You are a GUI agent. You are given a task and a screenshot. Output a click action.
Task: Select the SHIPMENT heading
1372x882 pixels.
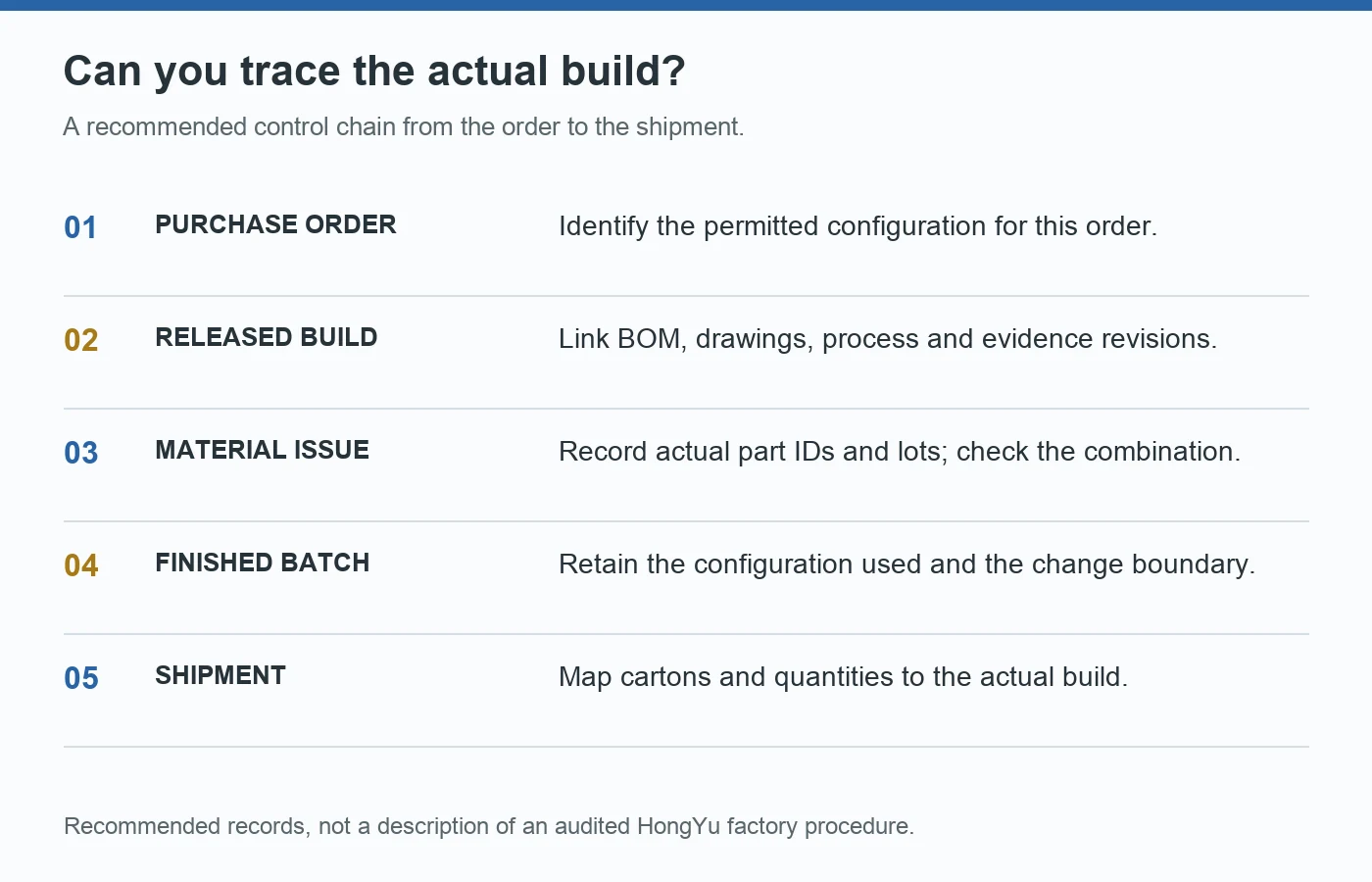point(220,675)
